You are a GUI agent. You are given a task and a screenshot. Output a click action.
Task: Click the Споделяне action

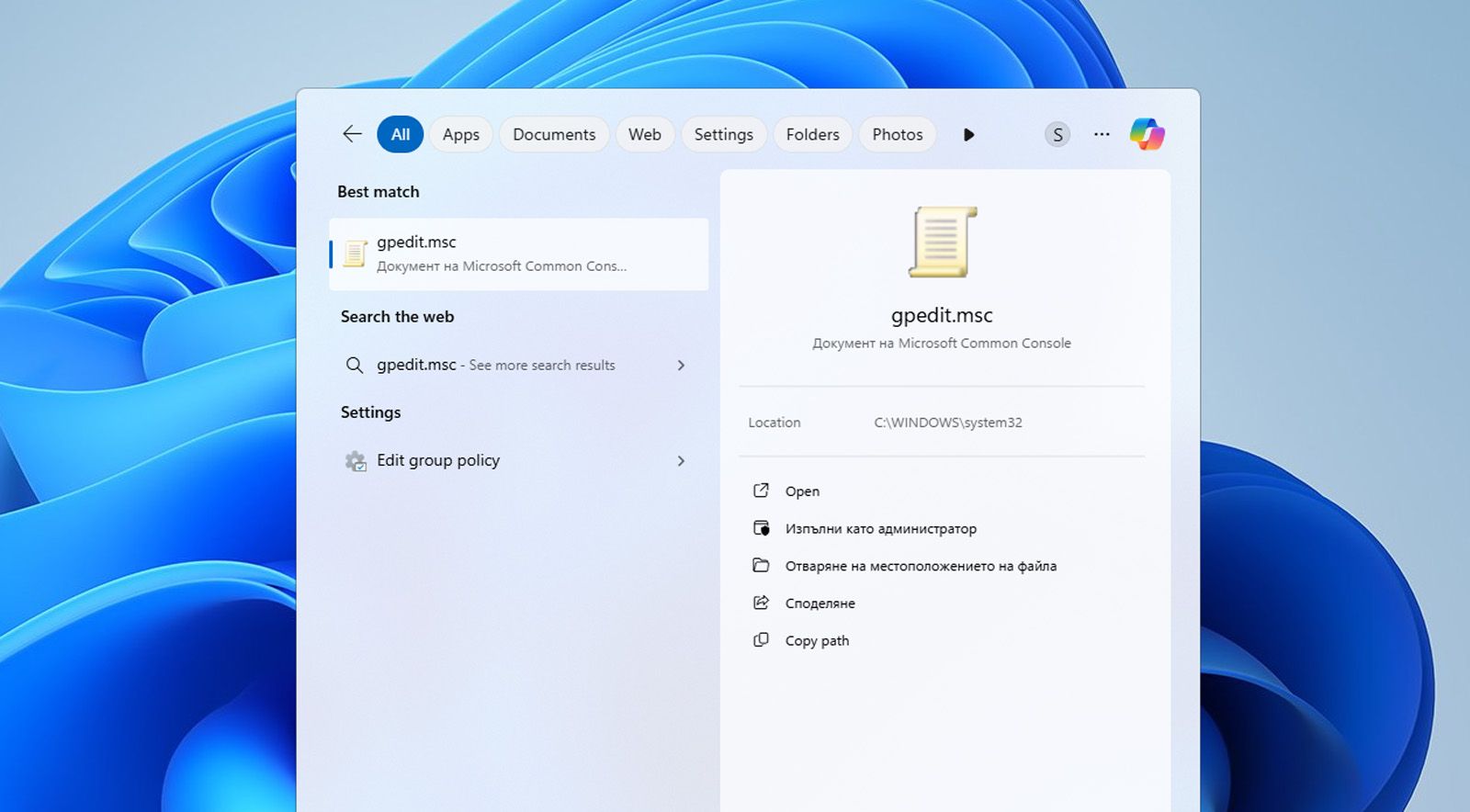pos(820,603)
